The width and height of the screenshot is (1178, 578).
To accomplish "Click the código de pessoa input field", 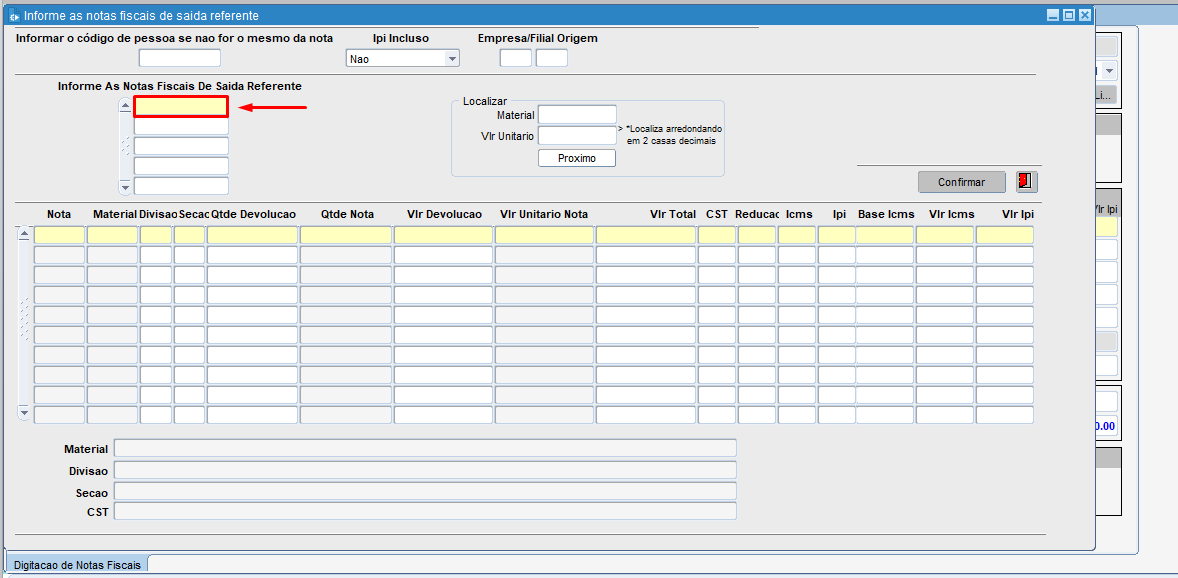I will [180, 58].
